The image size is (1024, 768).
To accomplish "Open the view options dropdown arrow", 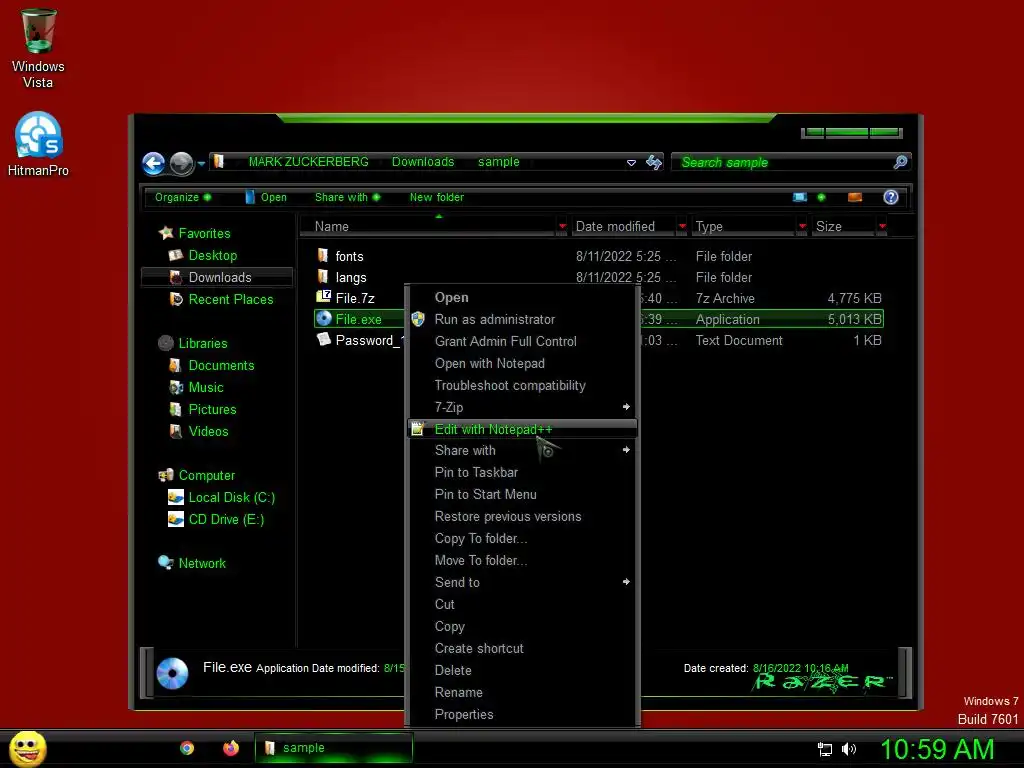I will [x=821, y=197].
